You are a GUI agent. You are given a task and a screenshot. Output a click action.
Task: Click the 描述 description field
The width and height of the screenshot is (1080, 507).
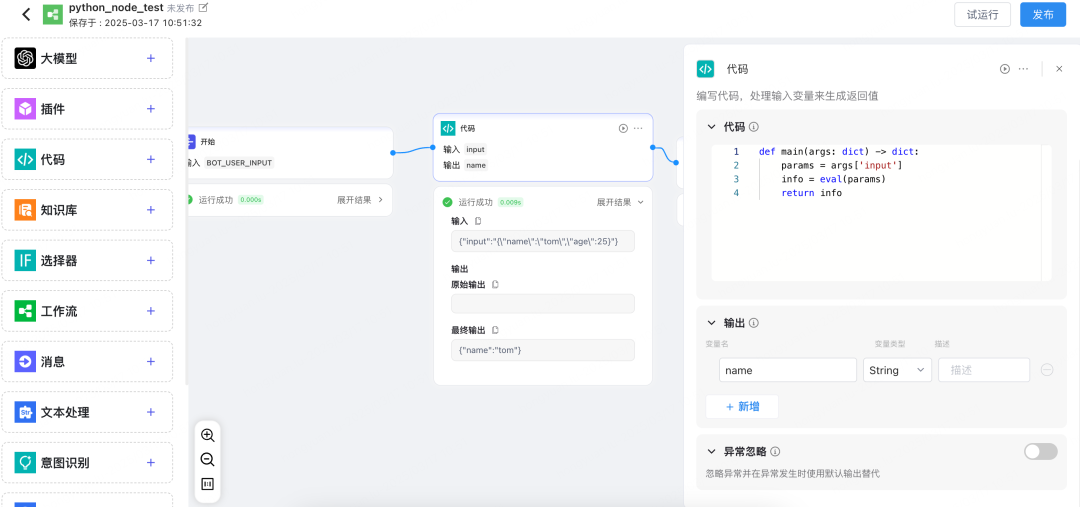click(x=984, y=370)
